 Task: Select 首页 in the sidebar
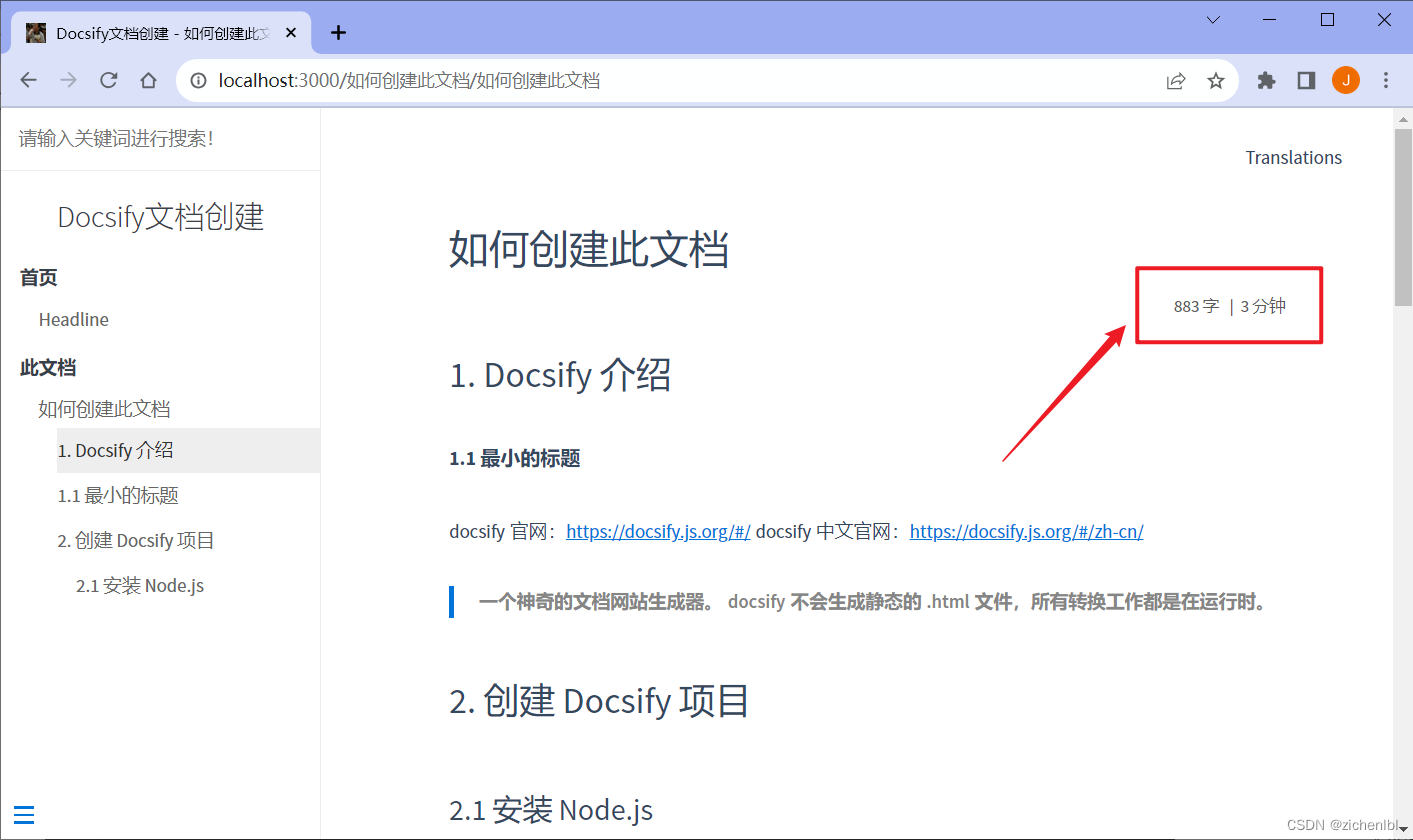(39, 278)
